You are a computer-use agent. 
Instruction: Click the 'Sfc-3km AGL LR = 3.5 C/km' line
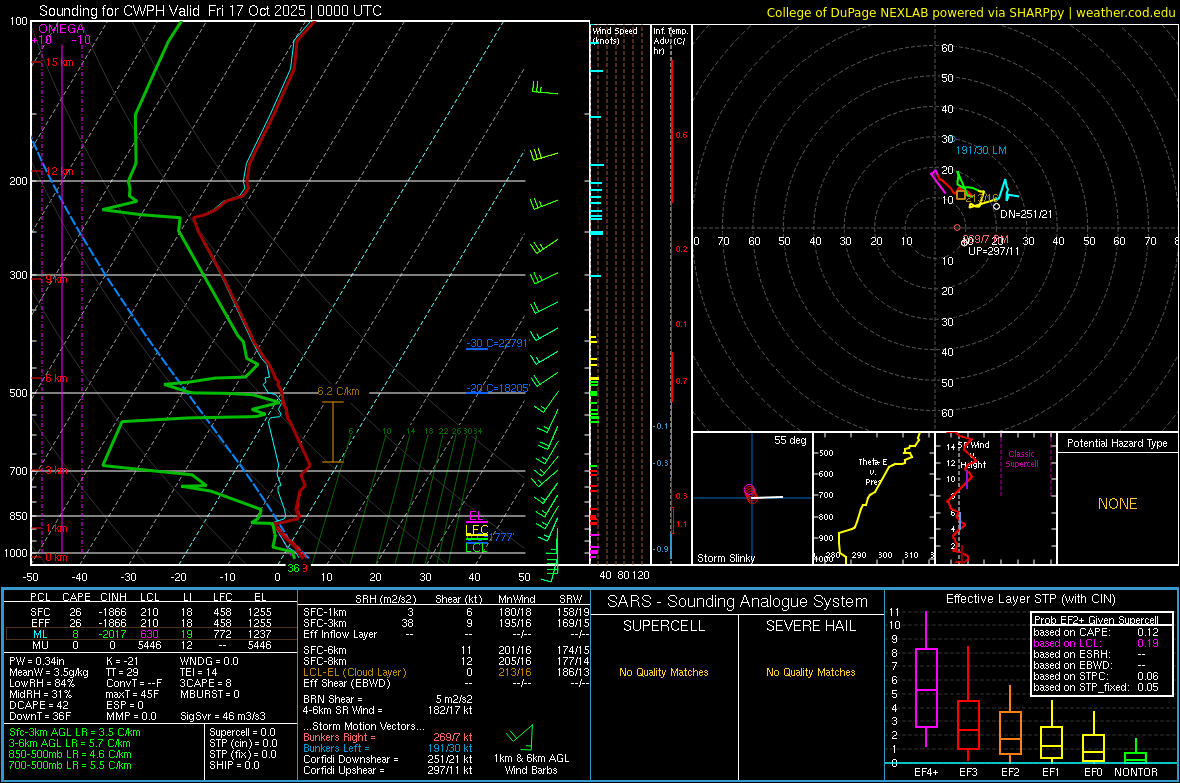[75, 733]
